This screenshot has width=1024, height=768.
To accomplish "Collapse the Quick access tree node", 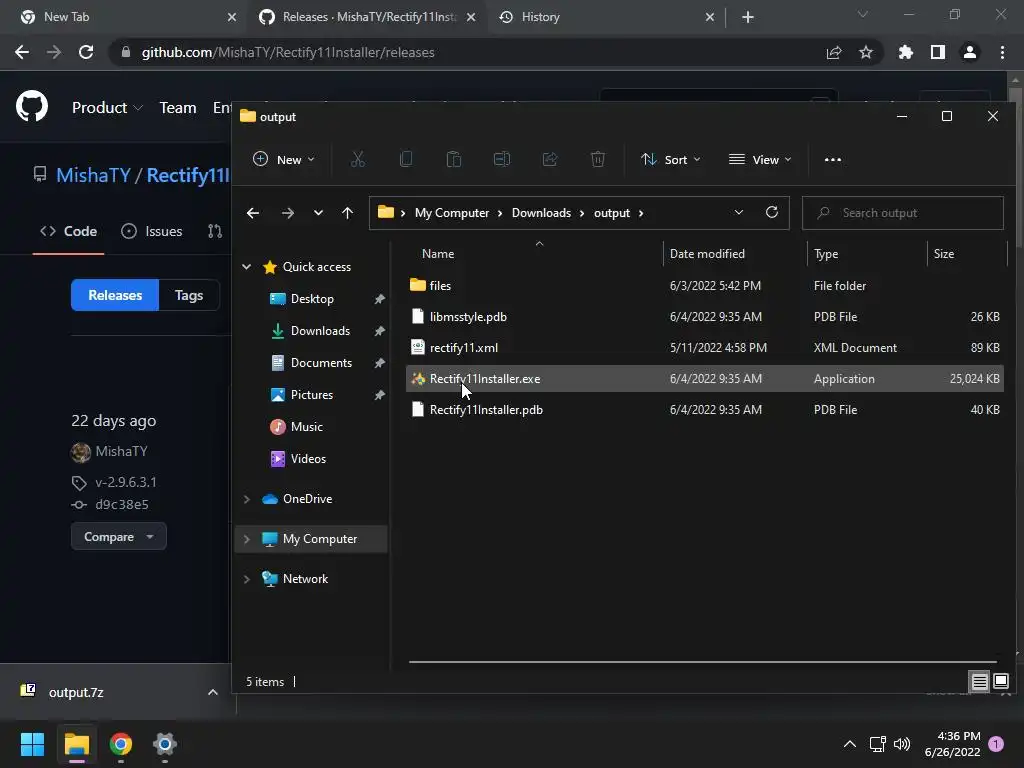I will [247, 266].
